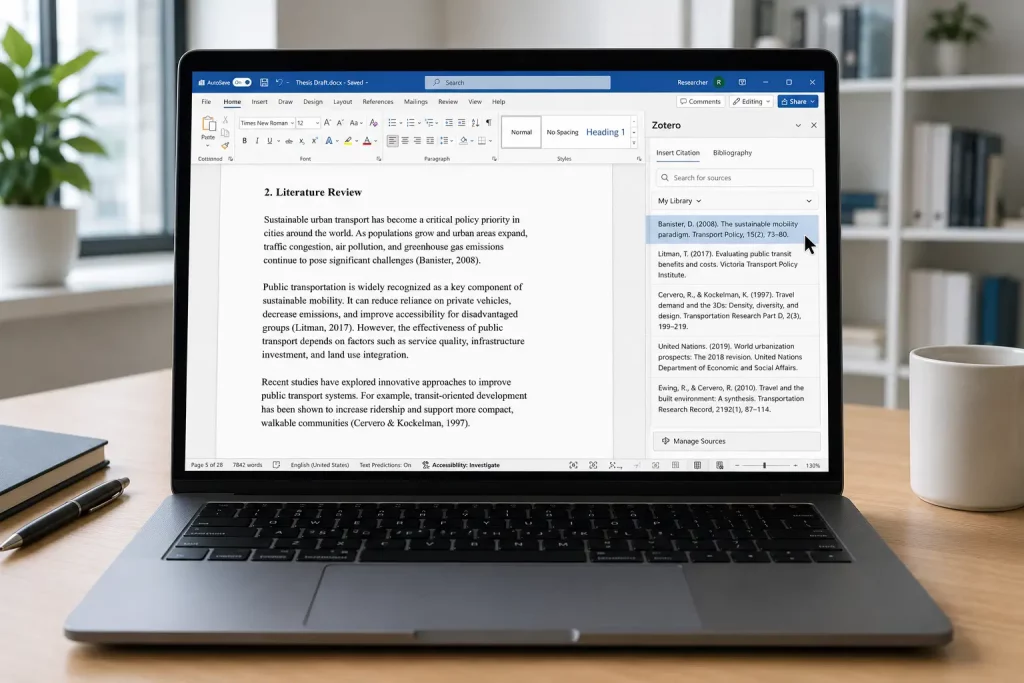
Task: Switch to the Bibliography tab
Action: 732,153
